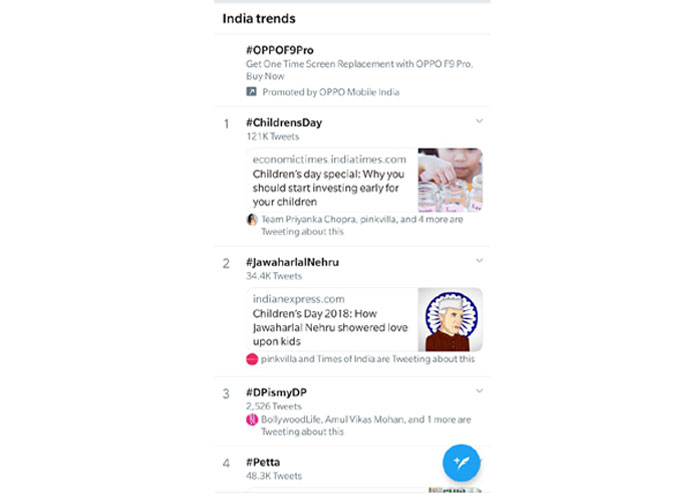Image resolution: width=700 pixels, height=500 pixels.
Task: Open the child investing article thumbnail
Action: (450, 180)
